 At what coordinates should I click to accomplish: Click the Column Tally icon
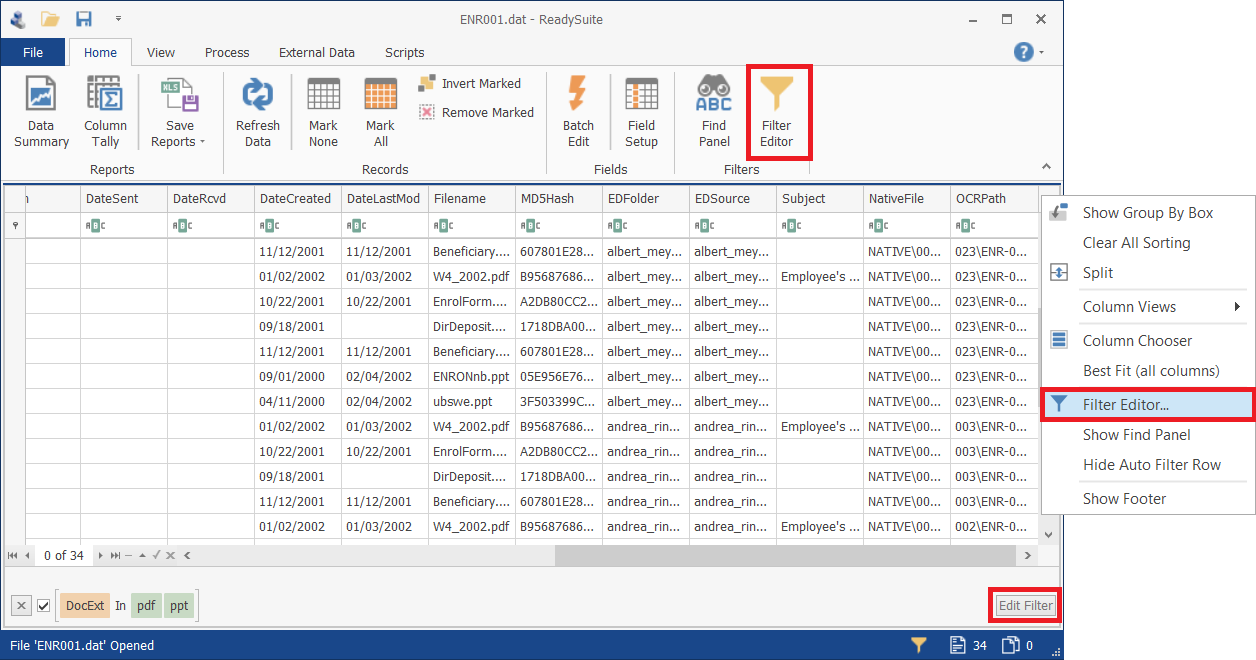click(105, 111)
